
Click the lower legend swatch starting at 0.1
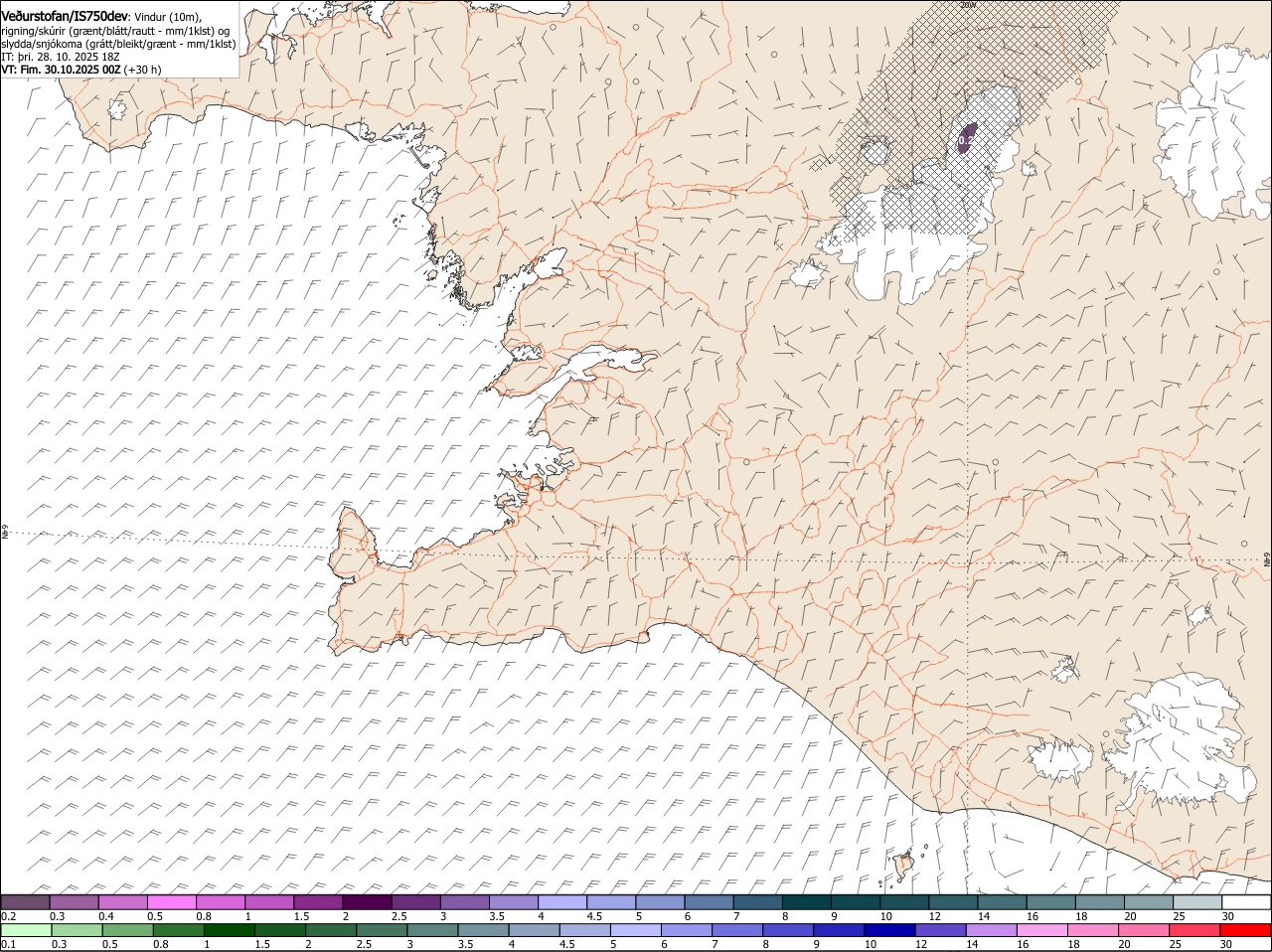click(x=26, y=930)
